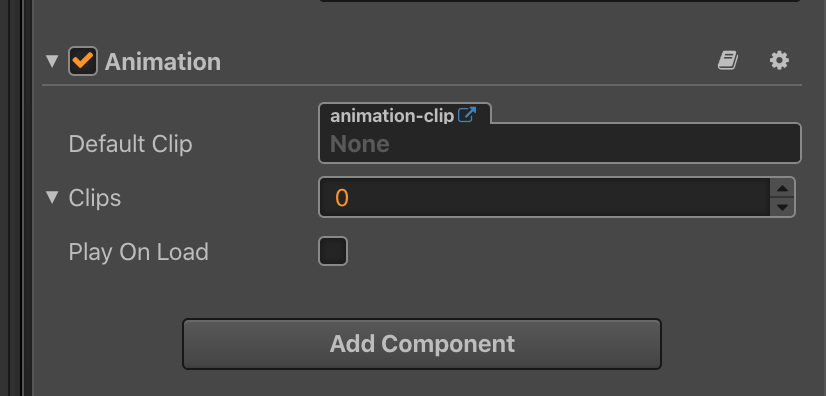Focus the Clips count input field

(545, 197)
